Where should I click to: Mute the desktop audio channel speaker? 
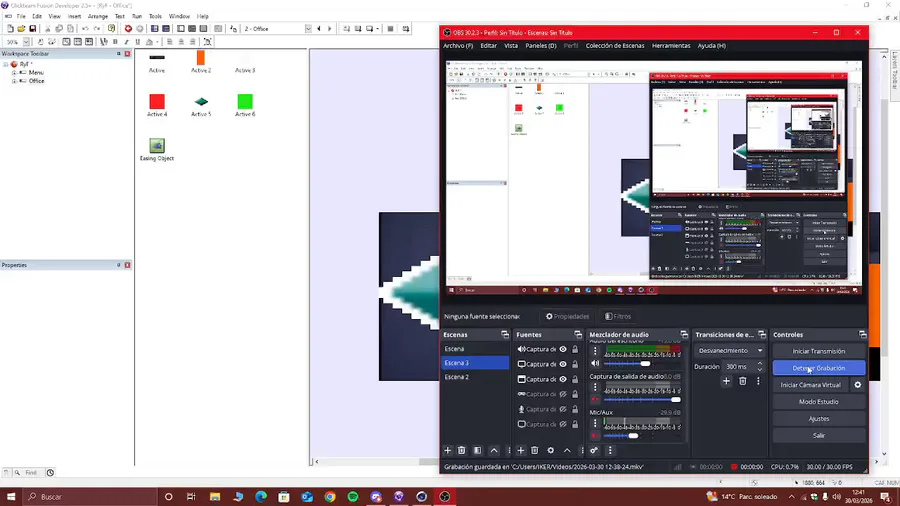click(595, 363)
